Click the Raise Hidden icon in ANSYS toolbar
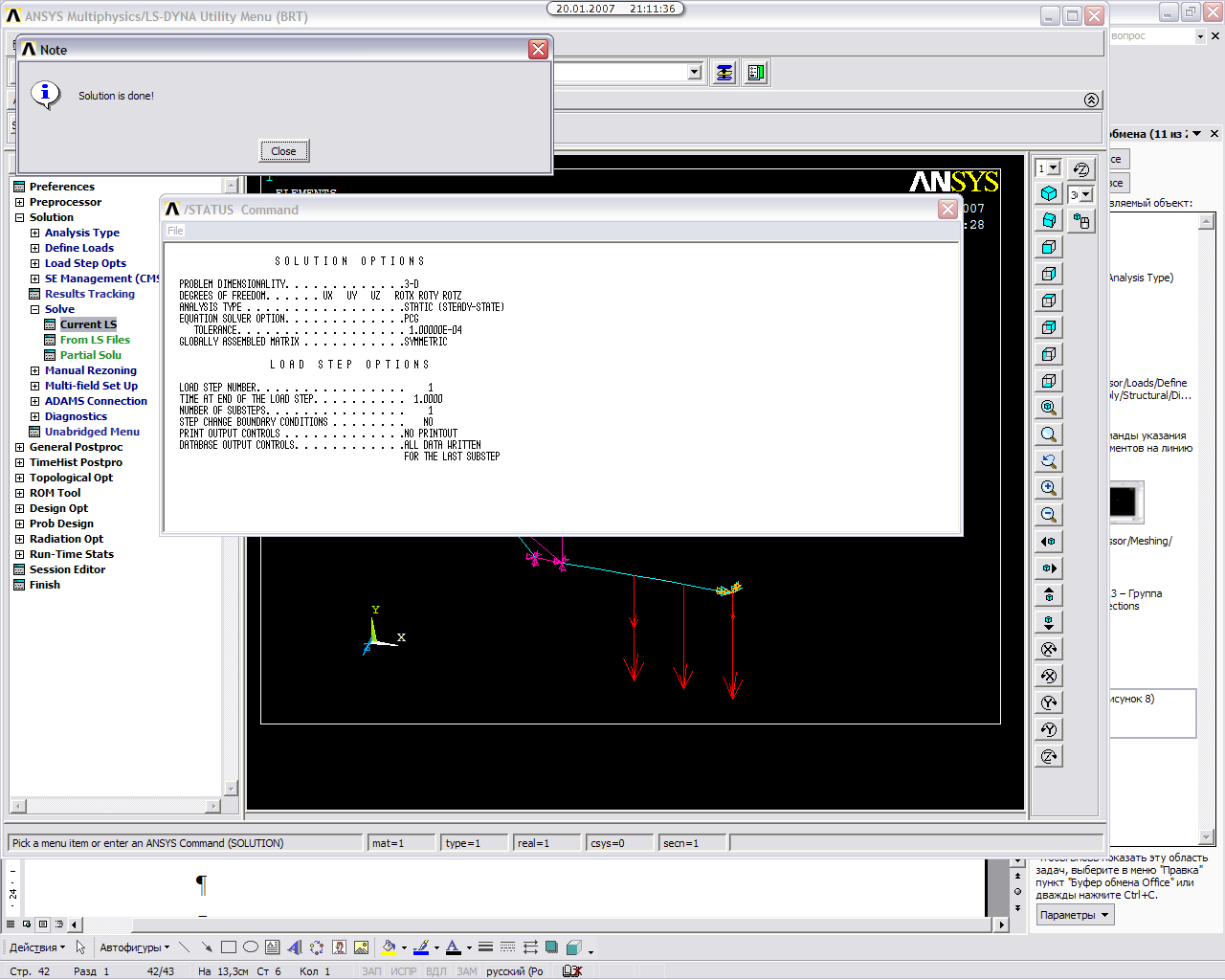Image resolution: width=1225 pixels, height=980 pixels. coord(724,73)
